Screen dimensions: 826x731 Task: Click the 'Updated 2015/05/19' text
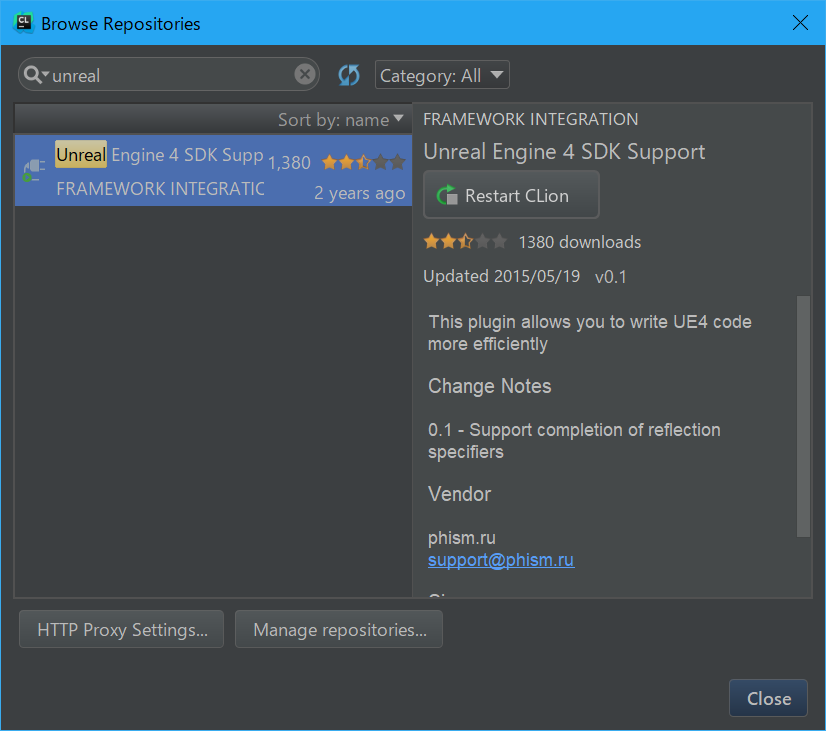click(502, 276)
